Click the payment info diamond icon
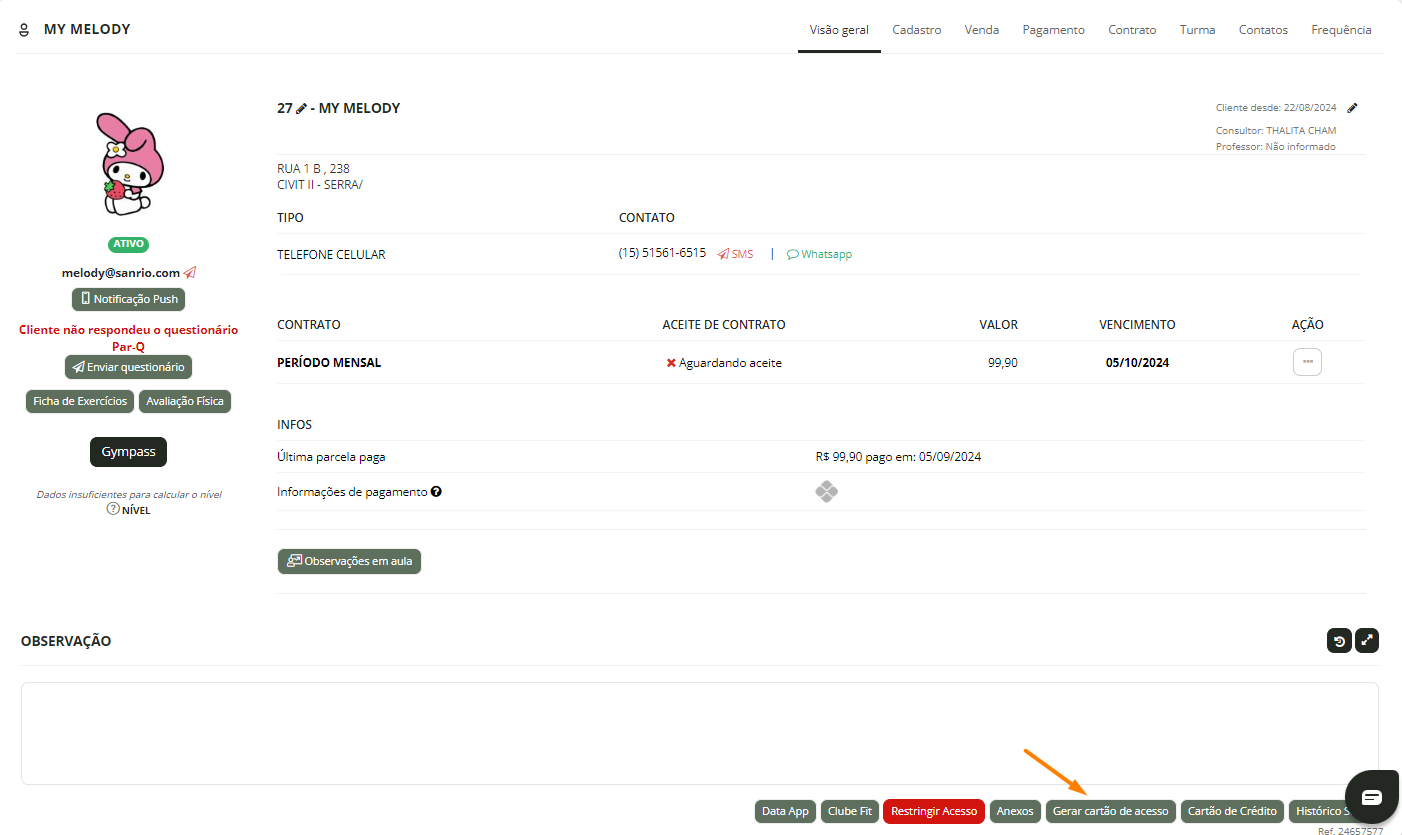 (x=826, y=492)
